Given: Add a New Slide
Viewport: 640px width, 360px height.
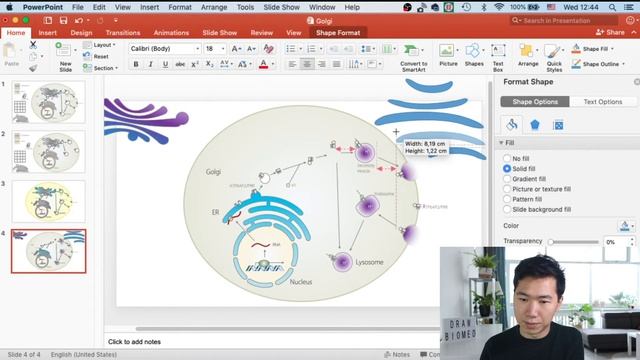Looking at the screenshot, I should (x=65, y=58).
